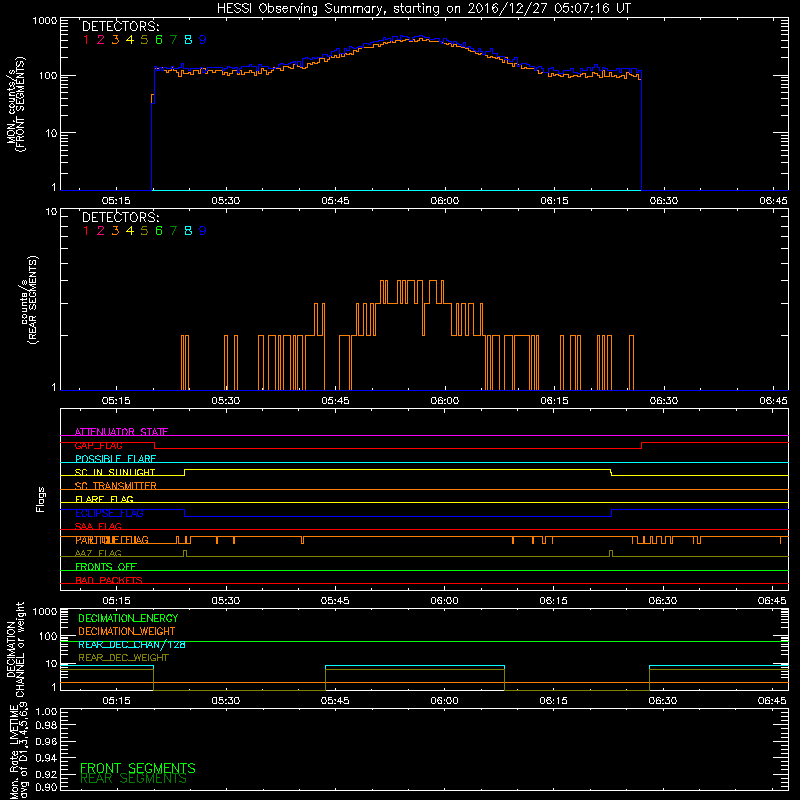
Task: Click the DECIMATION_WEIGHT legend label
Action: point(127,632)
